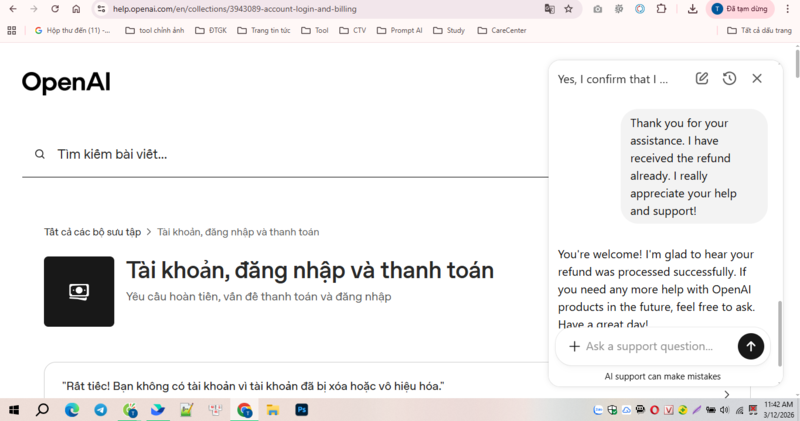Open Windows taskbar search
Viewport: 800px width, 421px height.
coord(43,410)
